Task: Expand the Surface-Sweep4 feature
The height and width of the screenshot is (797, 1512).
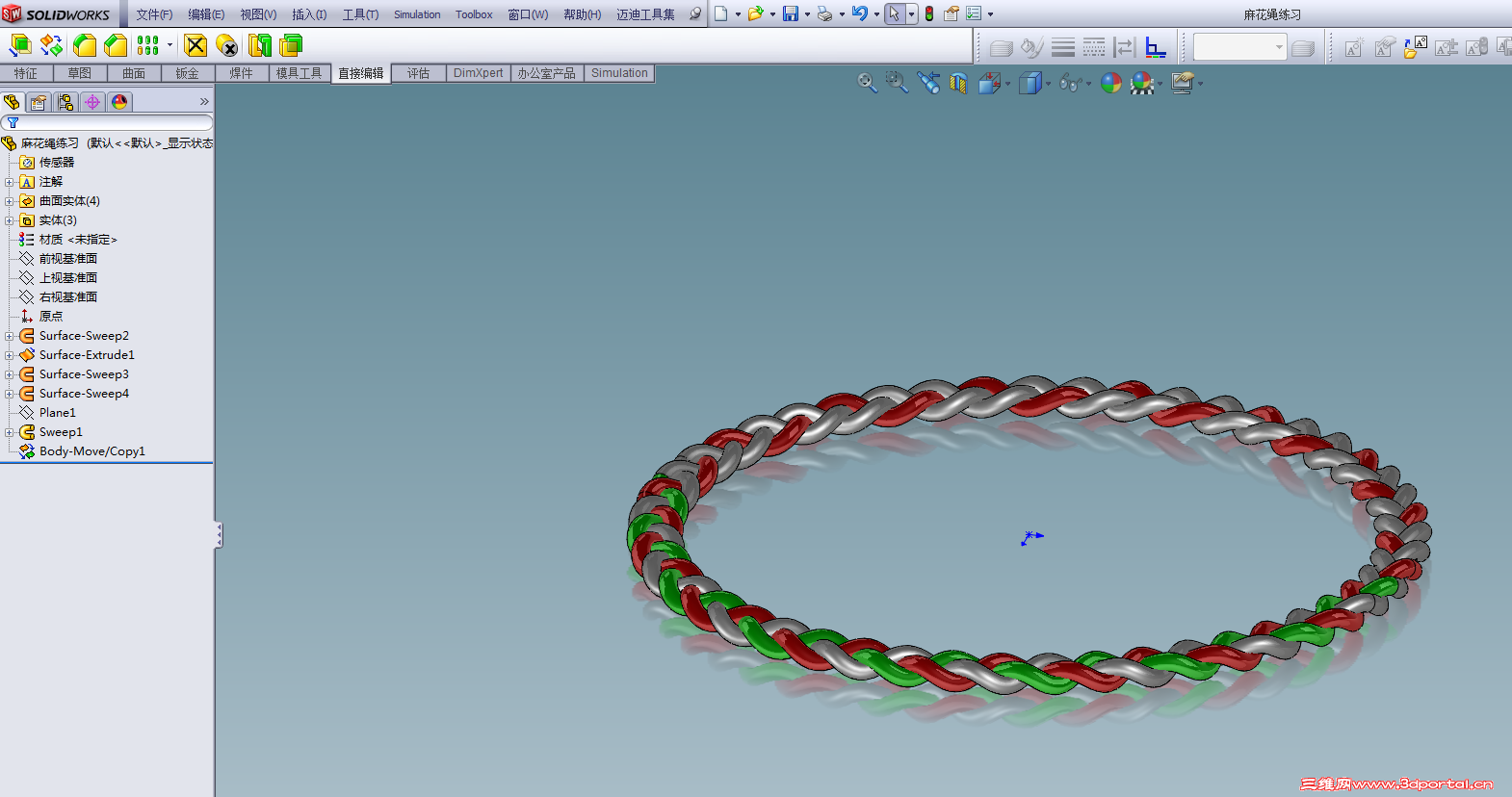Action: (10, 394)
